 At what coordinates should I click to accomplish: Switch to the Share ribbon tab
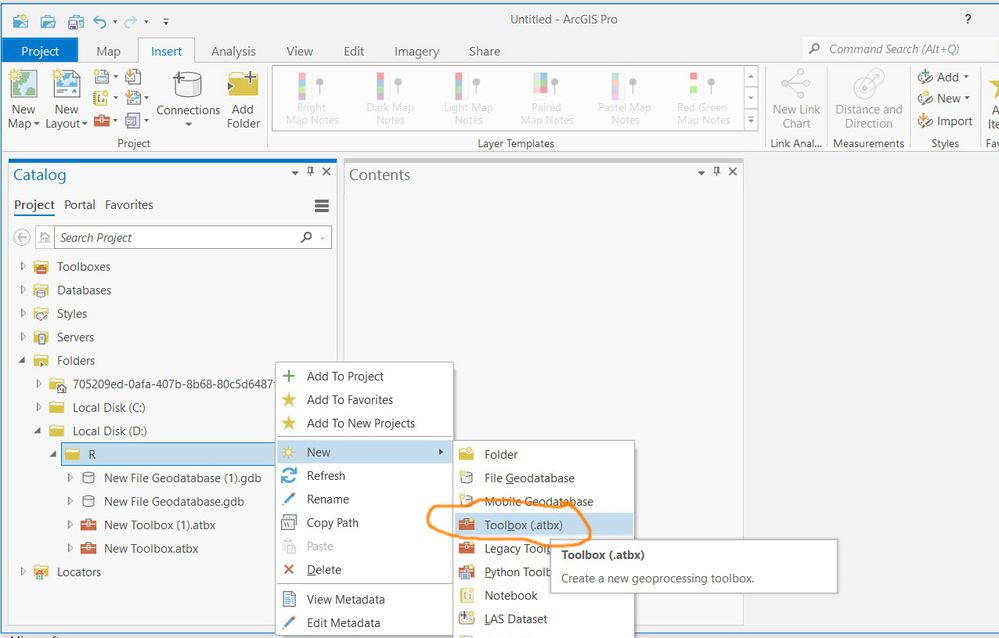(484, 52)
